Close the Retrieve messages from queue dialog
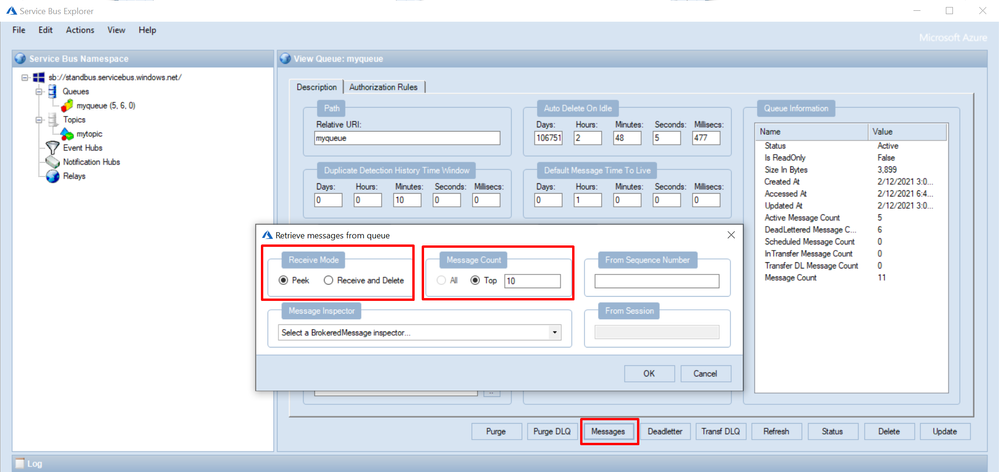This screenshot has width=999, height=472. [731, 235]
